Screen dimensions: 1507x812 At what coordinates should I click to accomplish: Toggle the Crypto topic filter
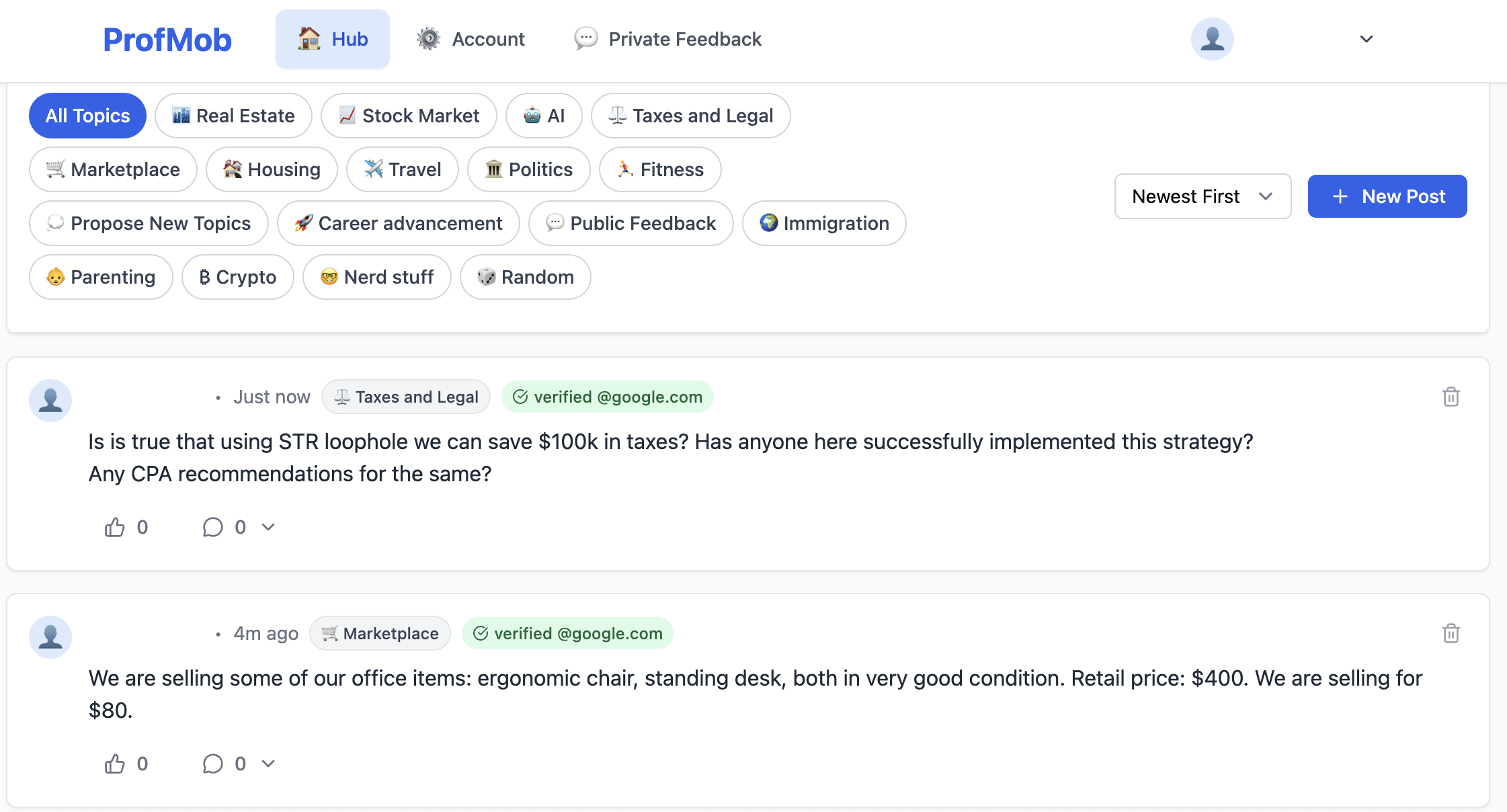click(x=238, y=277)
